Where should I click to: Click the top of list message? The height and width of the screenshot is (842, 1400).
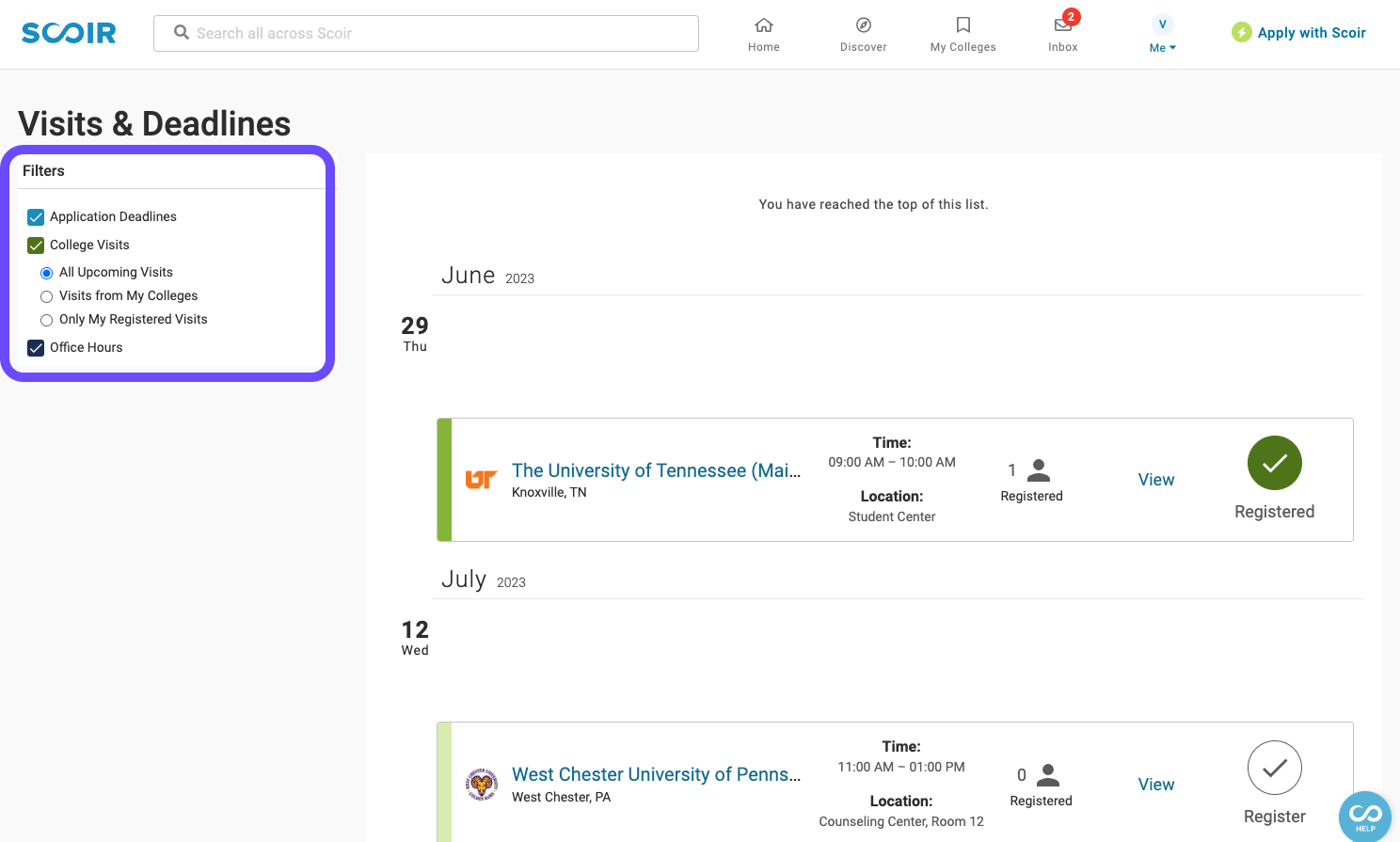tap(873, 204)
